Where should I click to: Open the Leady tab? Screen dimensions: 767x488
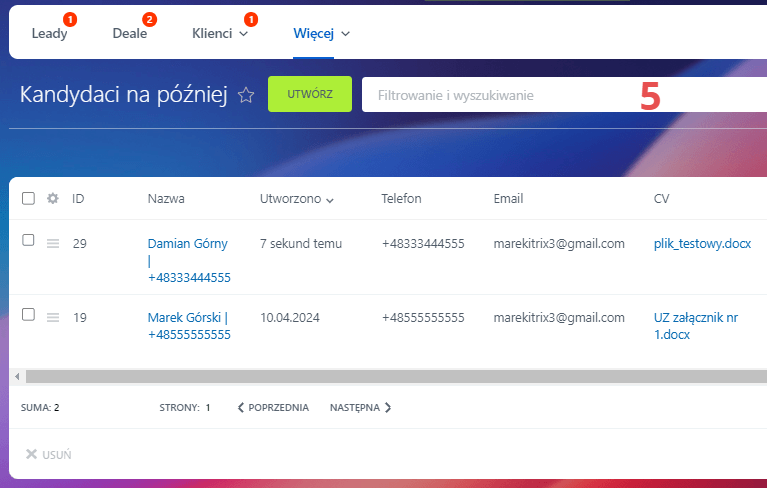point(49,33)
